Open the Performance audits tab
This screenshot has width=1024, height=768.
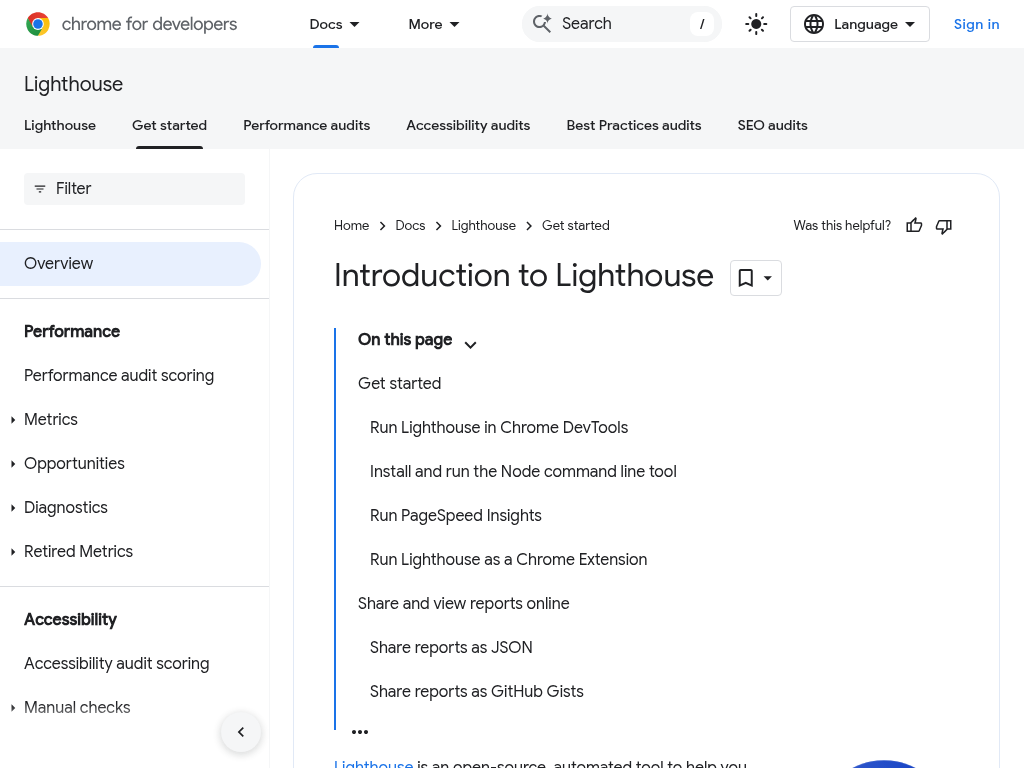306,125
